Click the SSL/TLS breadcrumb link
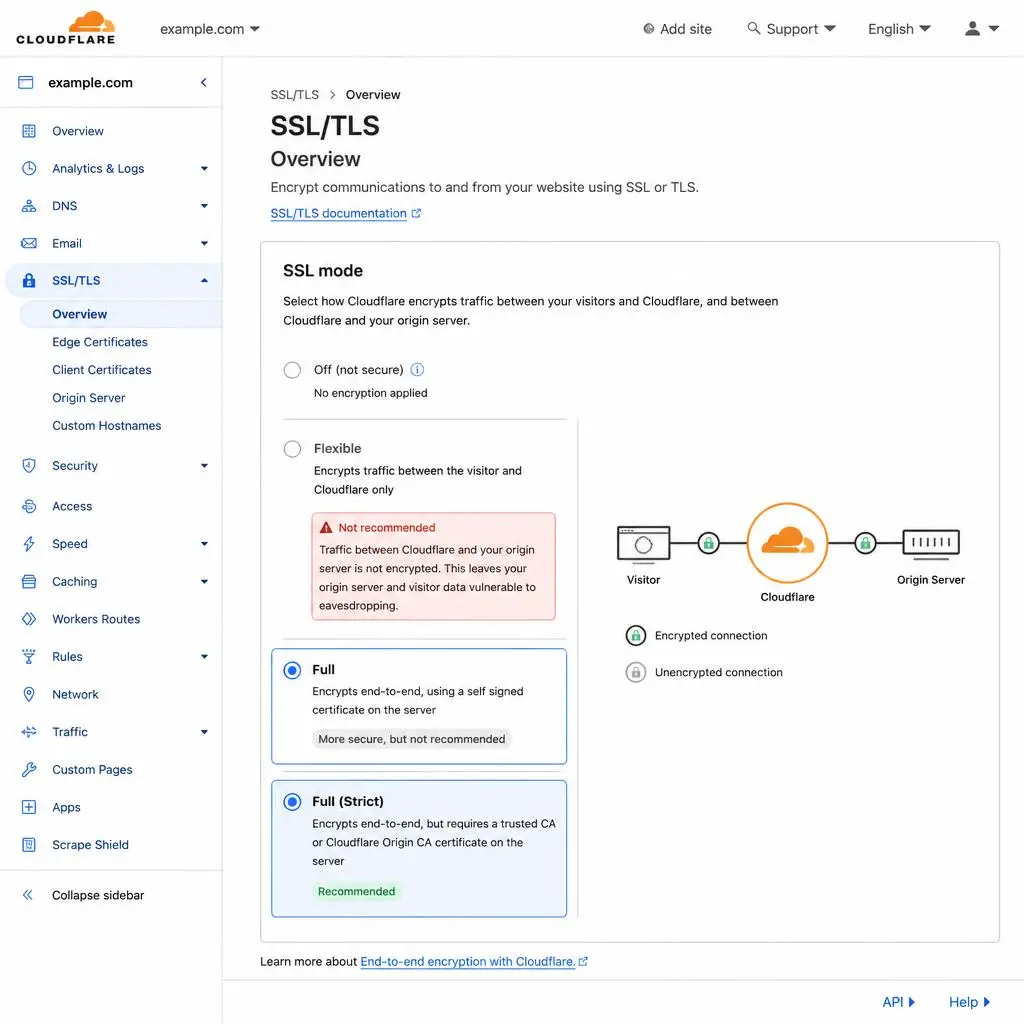This screenshot has width=1024, height=1024. [x=295, y=95]
